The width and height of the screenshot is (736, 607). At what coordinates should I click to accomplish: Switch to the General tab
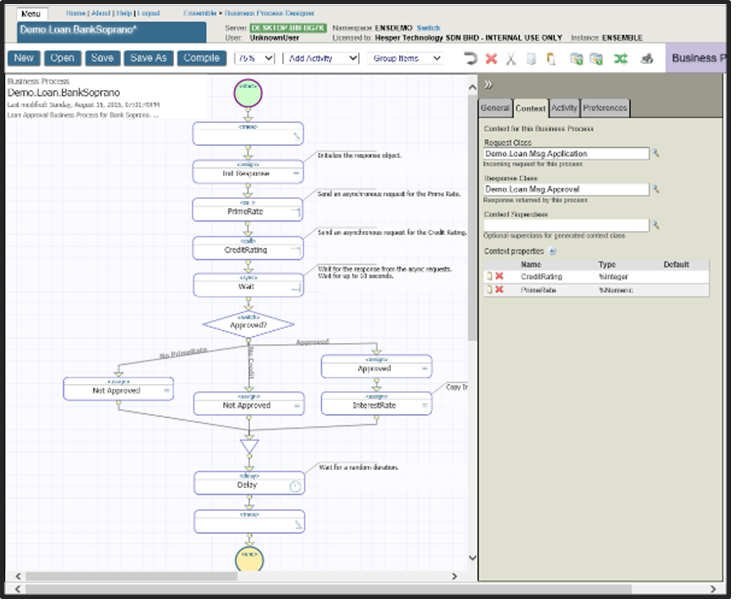(495, 108)
